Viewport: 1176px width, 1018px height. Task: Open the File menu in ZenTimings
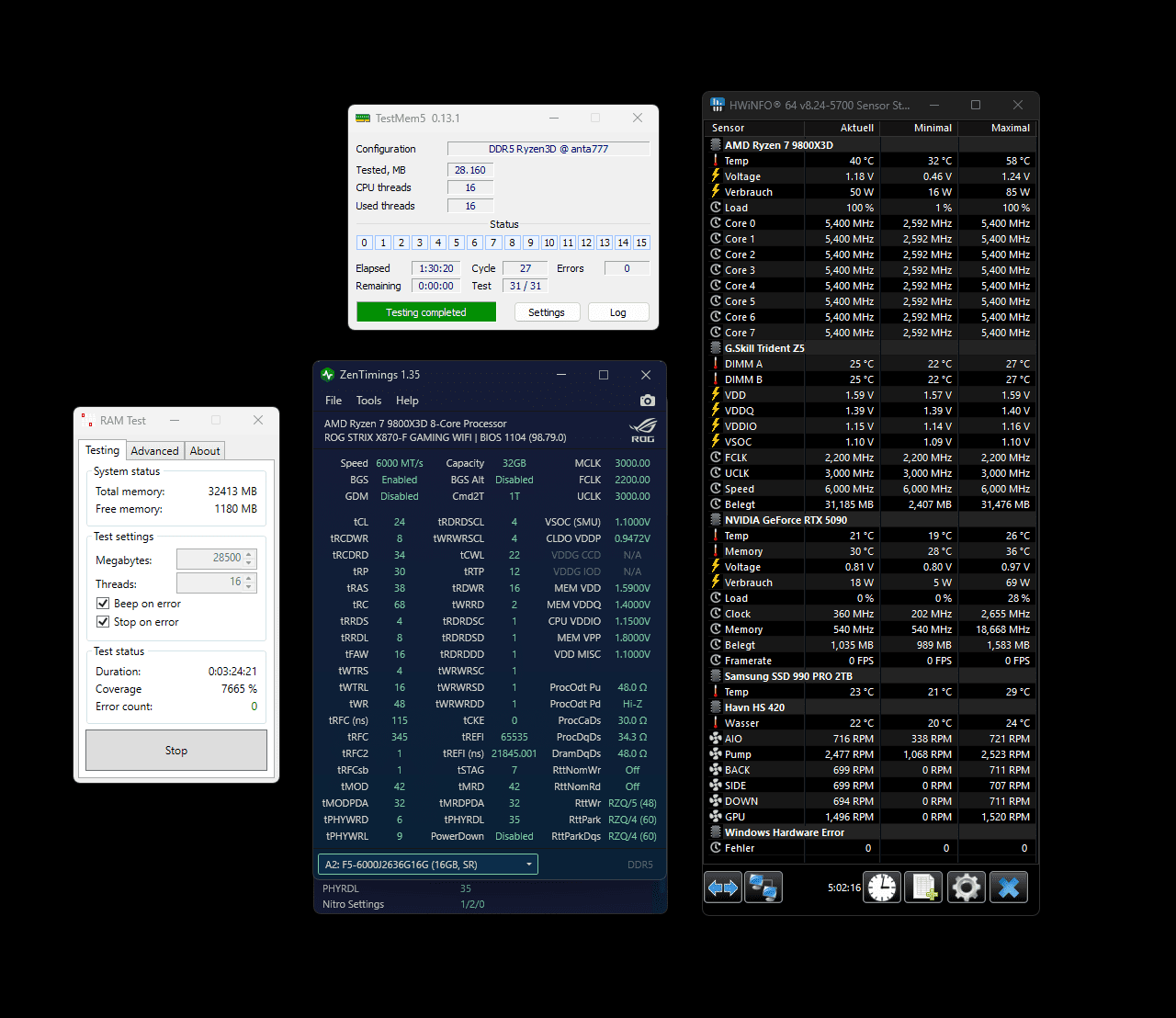[334, 401]
